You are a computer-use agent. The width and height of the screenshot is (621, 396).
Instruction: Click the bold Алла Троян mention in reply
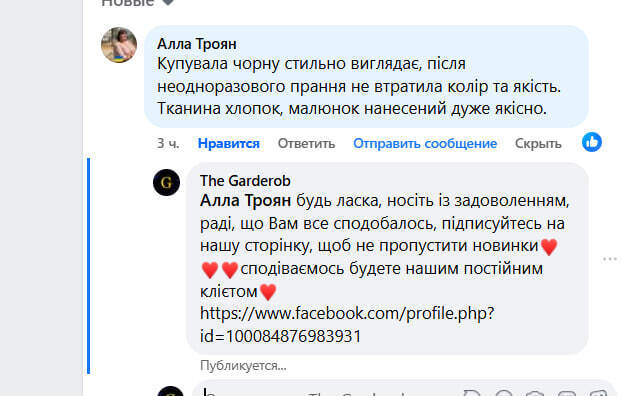coord(246,200)
